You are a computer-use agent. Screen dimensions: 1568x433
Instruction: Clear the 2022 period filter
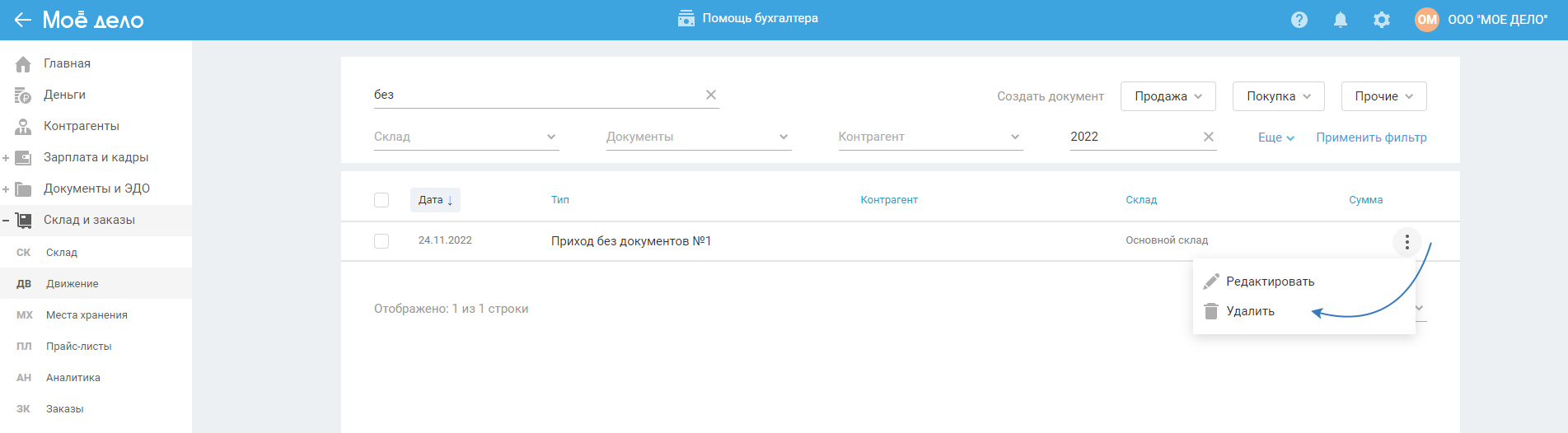[1209, 137]
